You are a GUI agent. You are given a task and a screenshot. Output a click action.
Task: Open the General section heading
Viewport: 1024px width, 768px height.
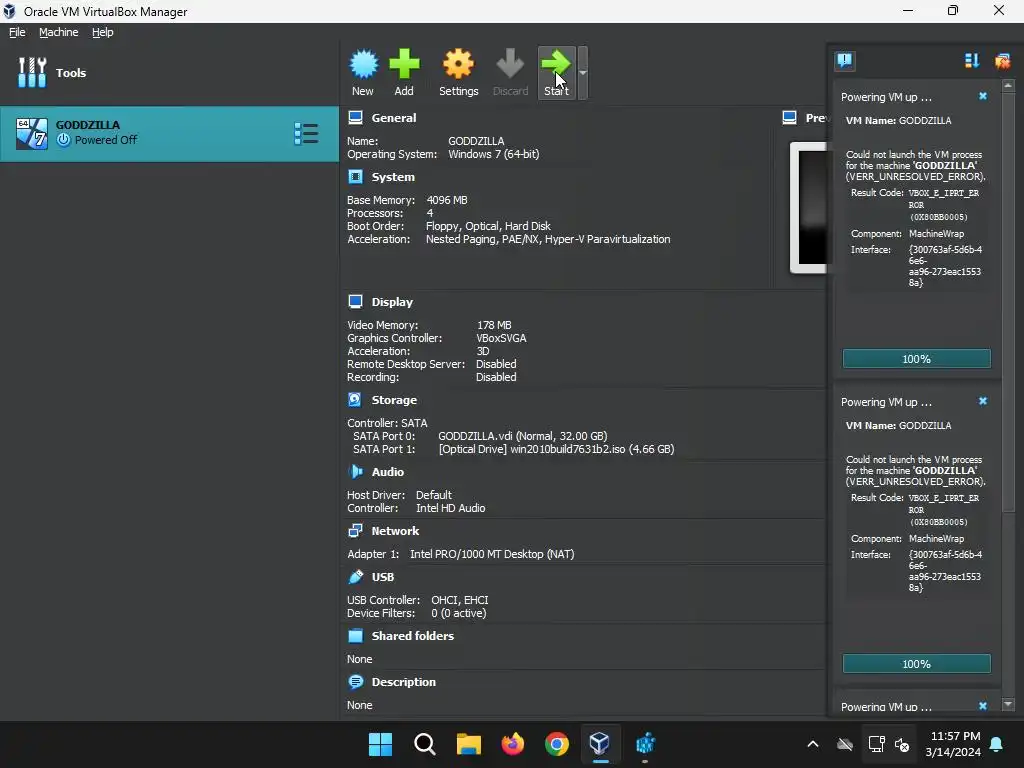(394, 118)
